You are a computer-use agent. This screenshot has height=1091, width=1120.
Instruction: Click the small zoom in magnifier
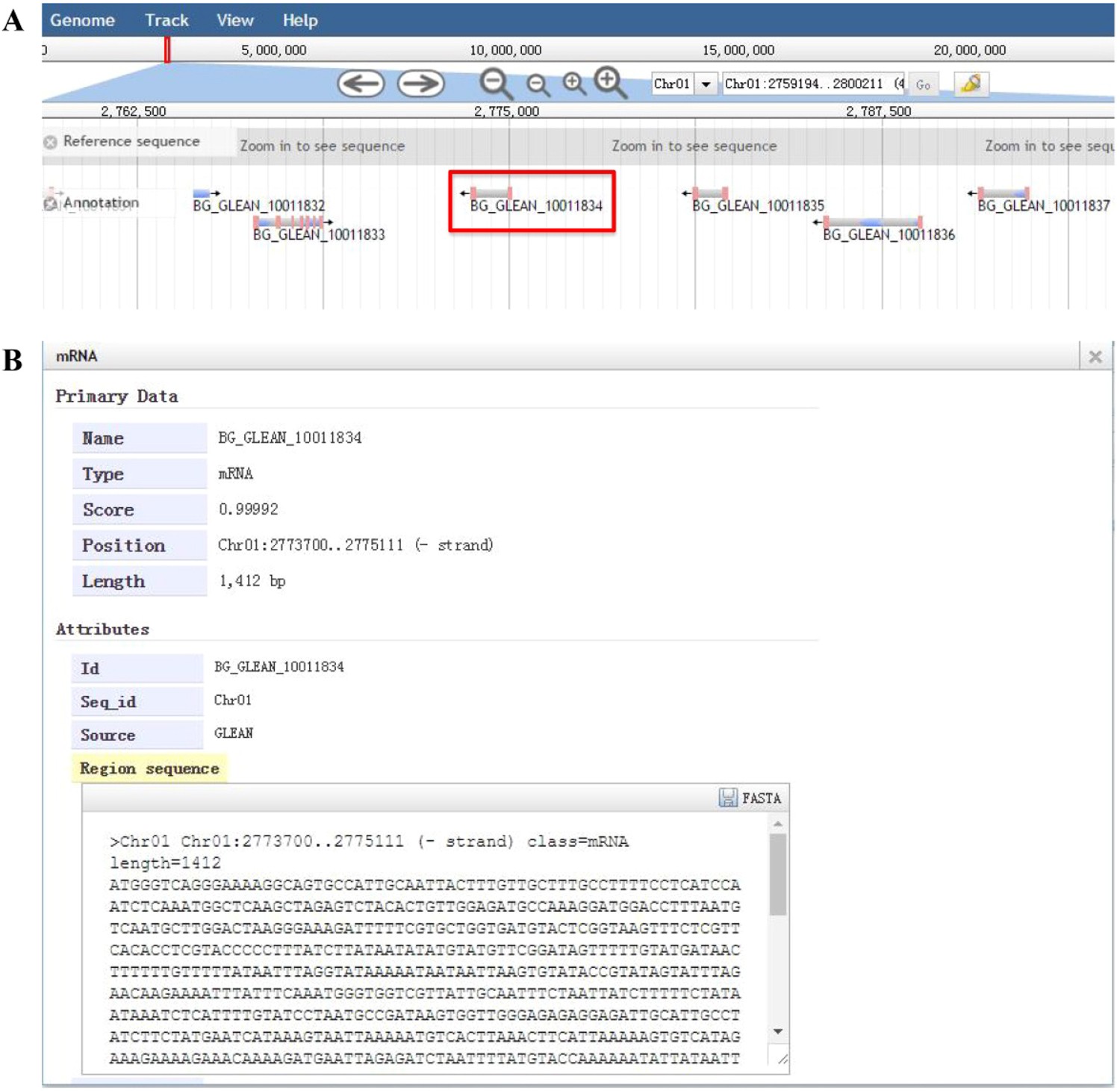pos(573,84)
